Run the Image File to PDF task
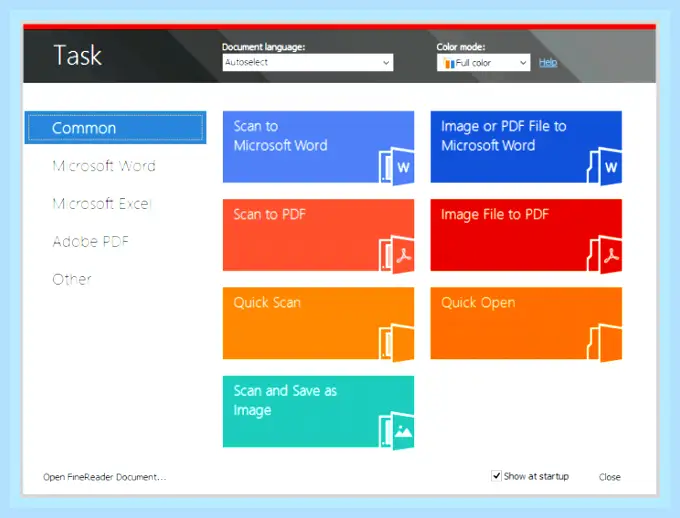The image size is (680, 518). coord(526,235)
